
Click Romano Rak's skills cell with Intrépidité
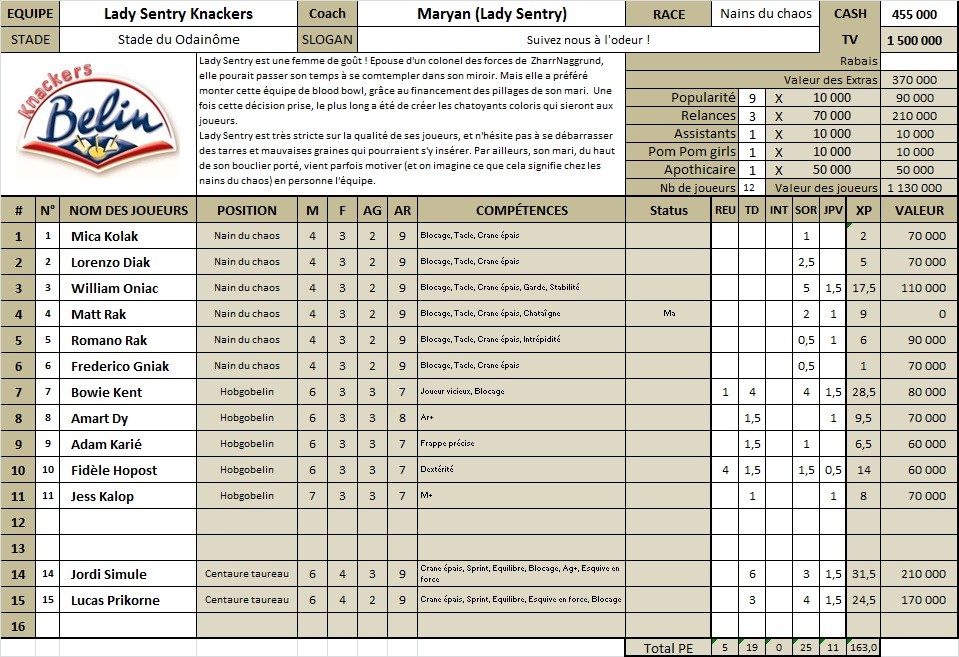pyautogui.click(x=521, y=340)
